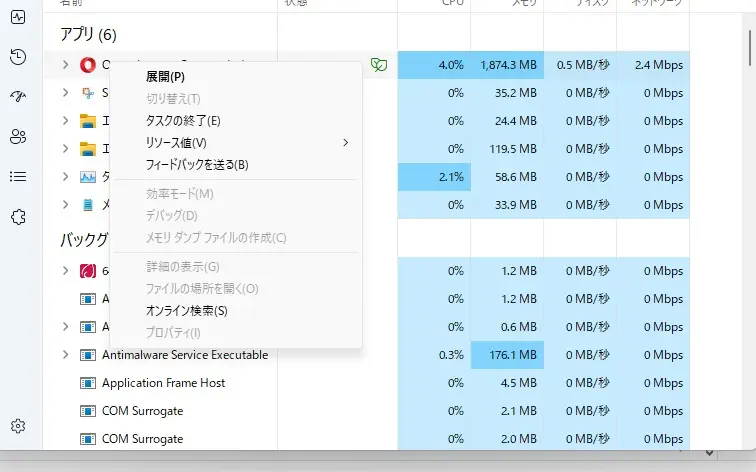This screenshot has width=756, height=472.
Task: Open the リソース値(V) submenu arrow
Action: click(346, 143)
